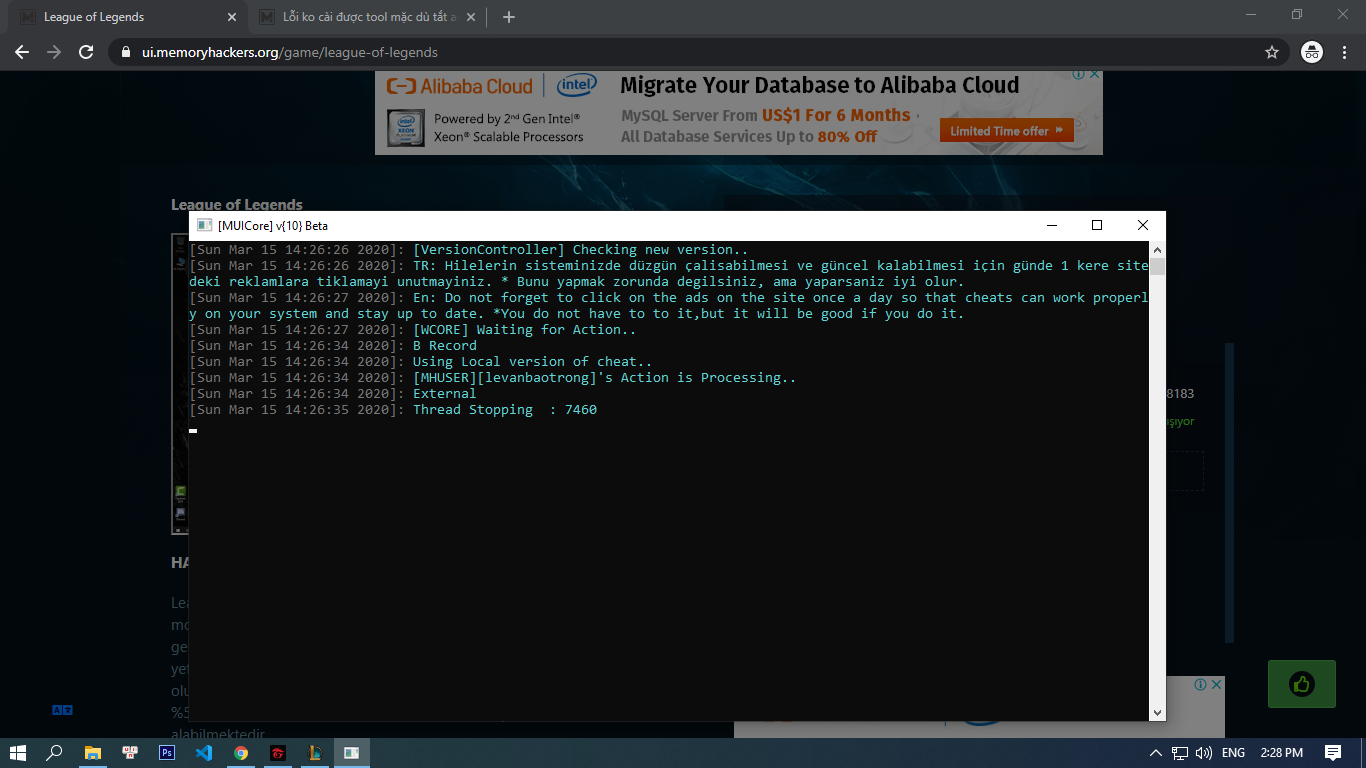Select the MUICore console taskbar icon
Screen dimensions: 1366x768
click(352, 752)
